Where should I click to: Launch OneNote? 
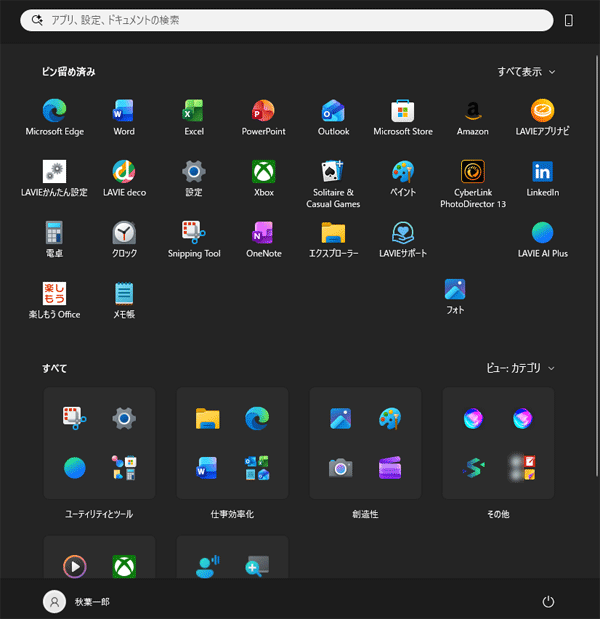(263, 240)
